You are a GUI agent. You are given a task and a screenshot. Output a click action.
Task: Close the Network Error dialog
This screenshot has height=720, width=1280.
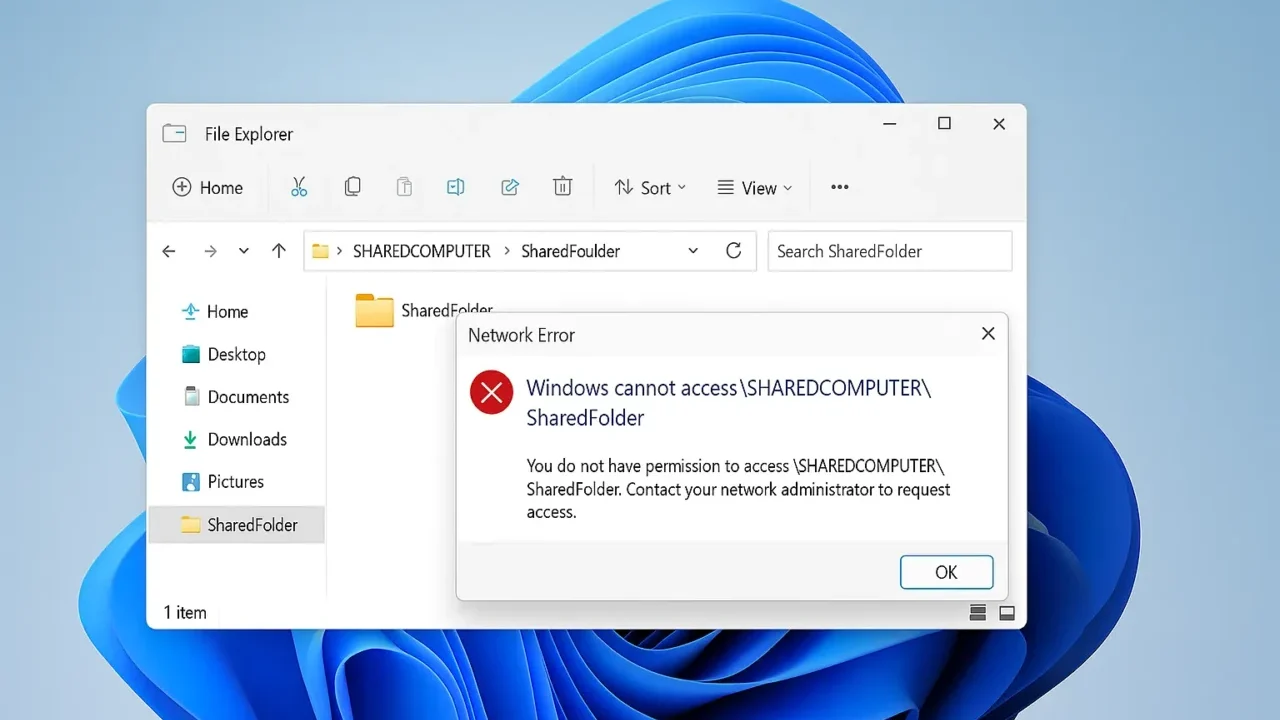tap(988, 334)
